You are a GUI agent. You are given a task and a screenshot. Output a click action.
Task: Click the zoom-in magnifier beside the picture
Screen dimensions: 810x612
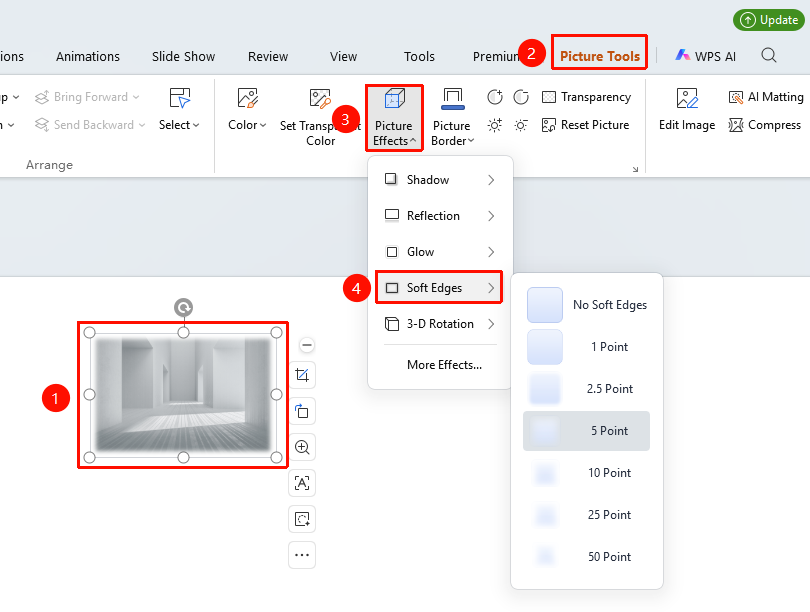click(x=302, y=447)
